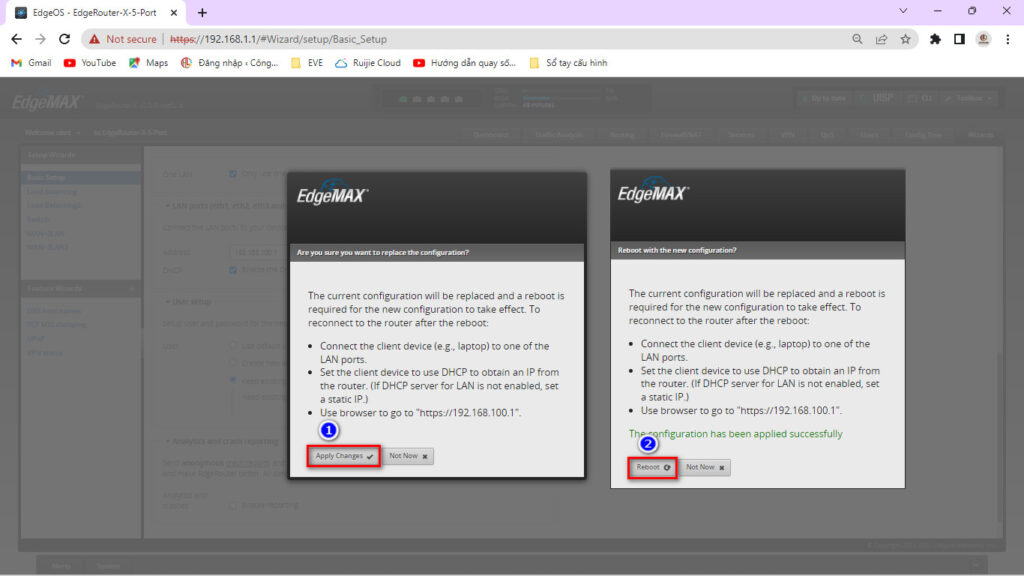This screenshot has width=1024, height=576.
Task: Bookmark this page with the star icon
Action: point(905,39)
